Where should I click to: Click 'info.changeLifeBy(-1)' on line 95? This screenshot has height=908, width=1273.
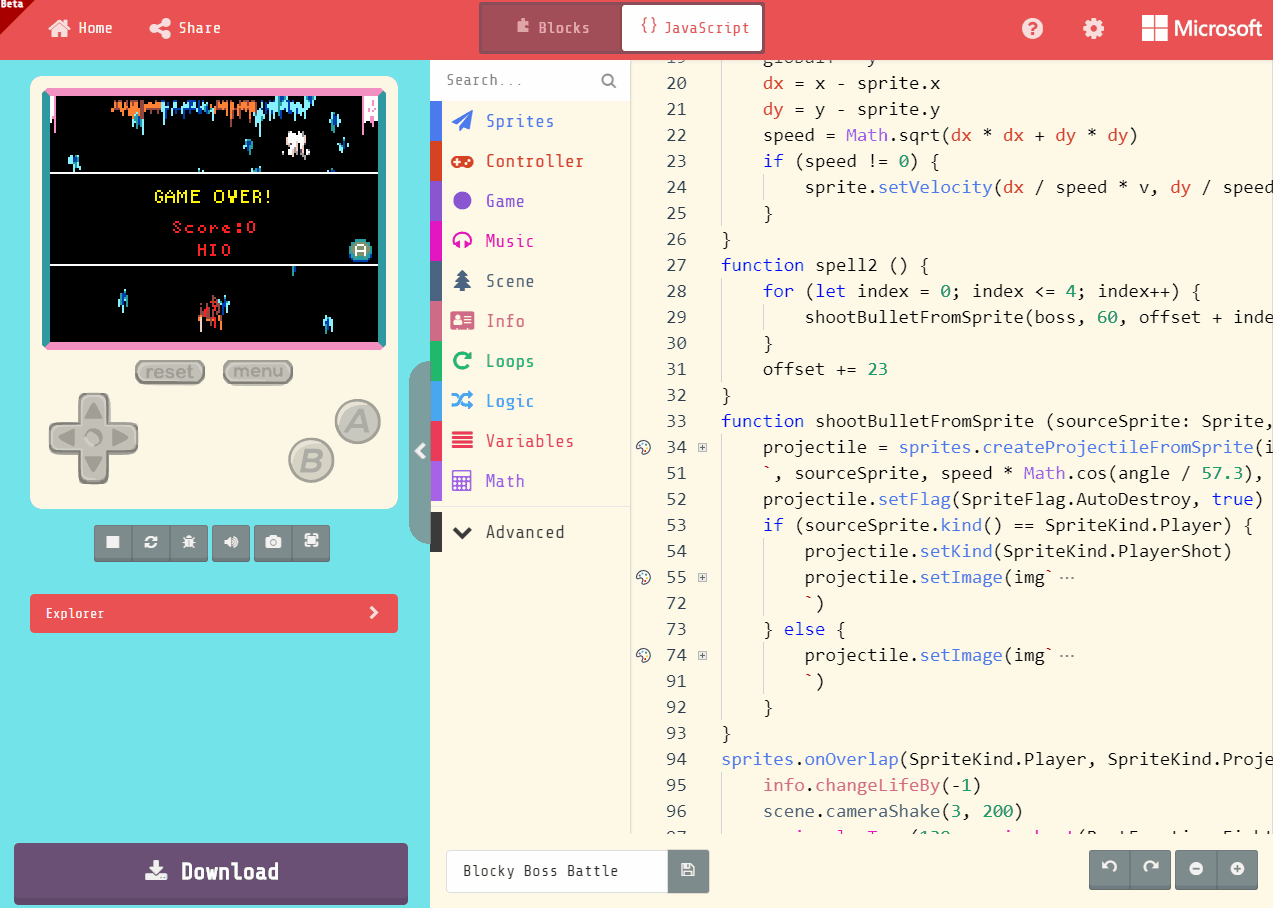pyautogui.click(x=872, y=785)
